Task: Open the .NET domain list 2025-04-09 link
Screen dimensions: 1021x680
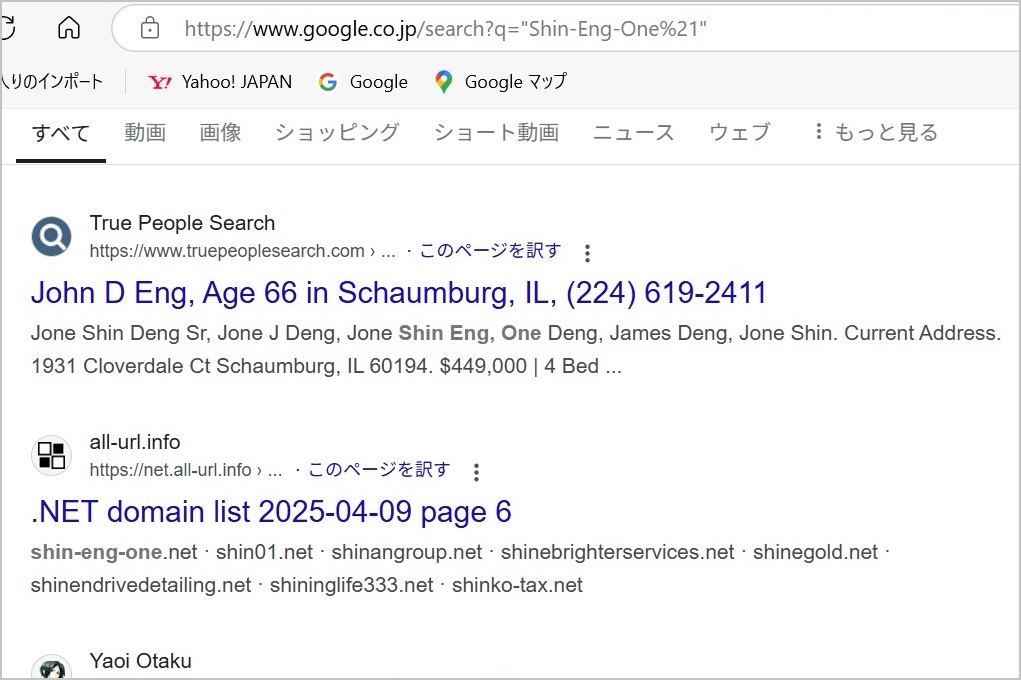Action: (x=271, y=511)
